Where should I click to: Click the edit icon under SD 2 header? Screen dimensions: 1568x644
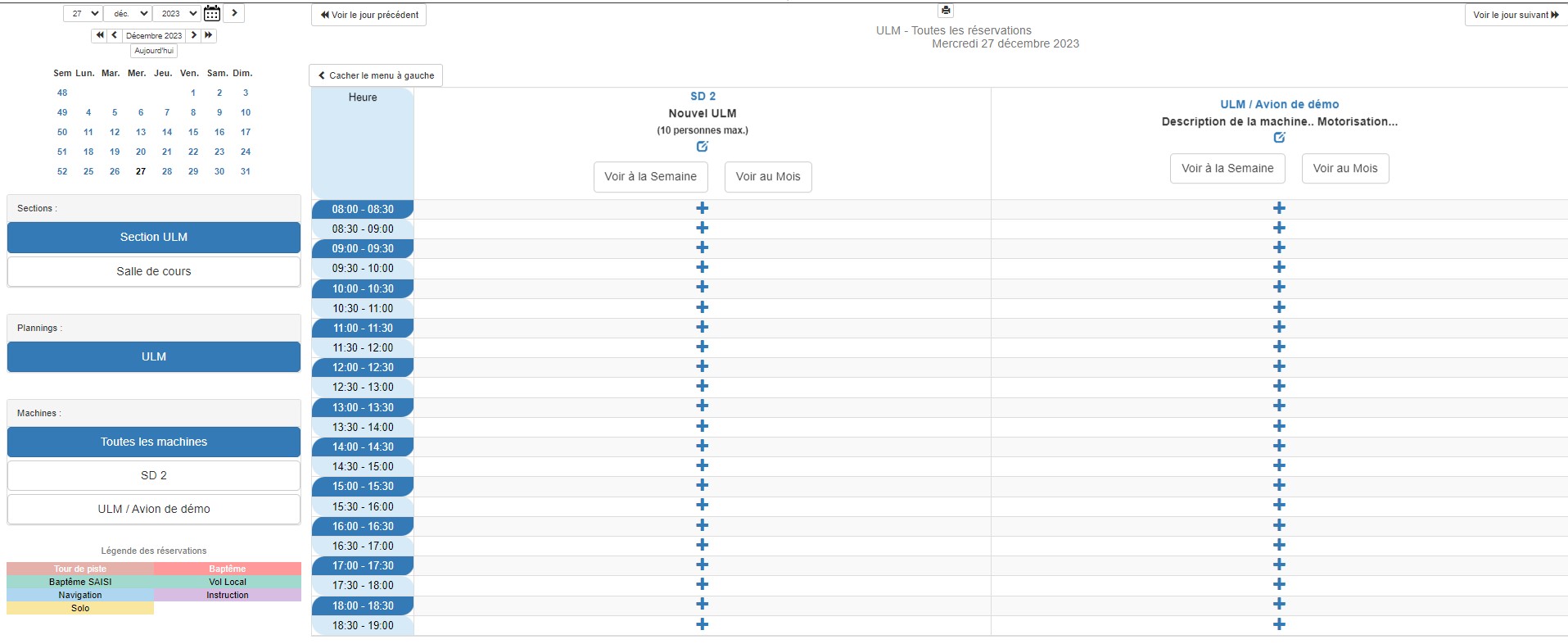coord(703,147)
